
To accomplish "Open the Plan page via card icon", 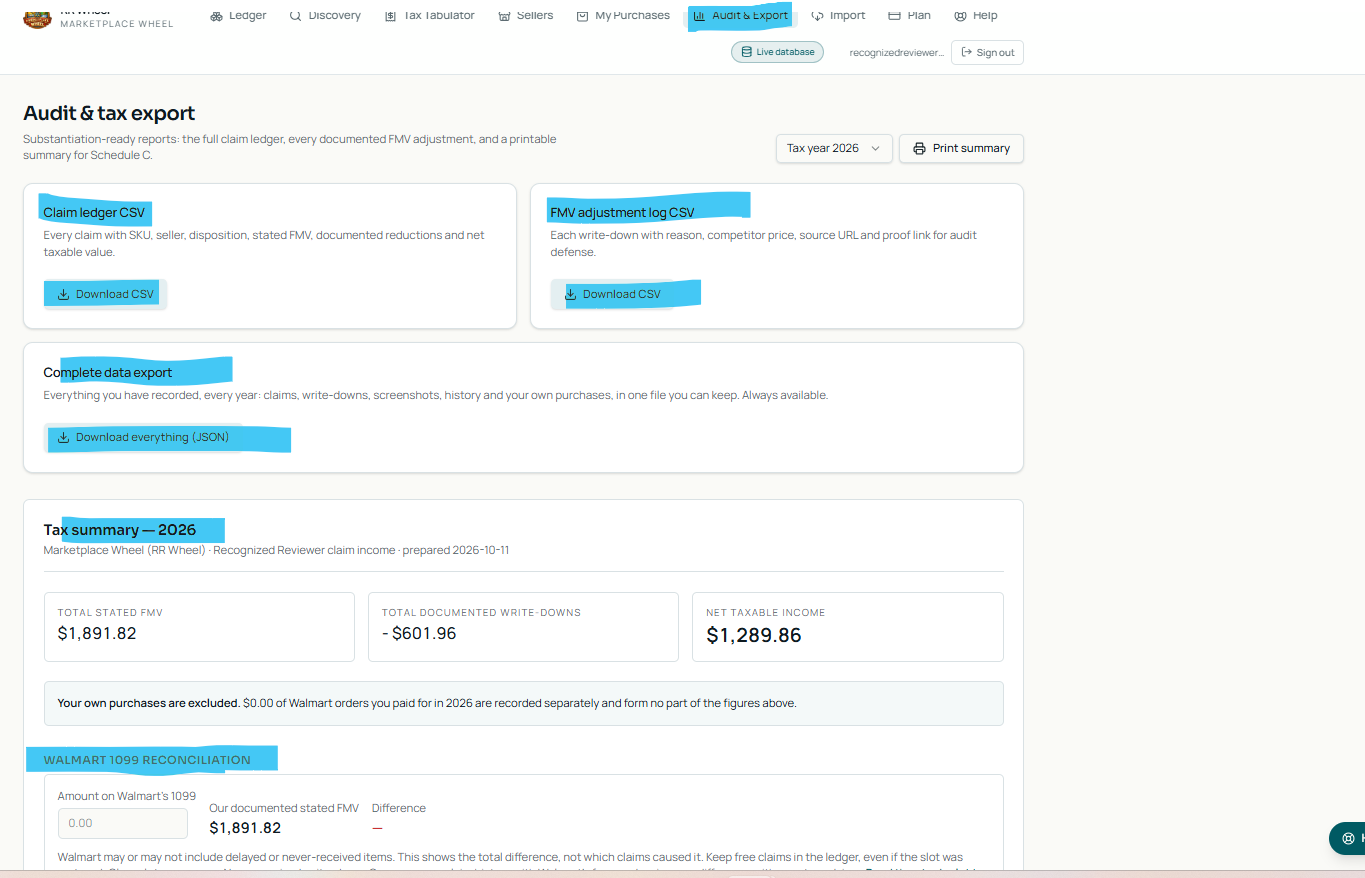I will (x=894, y=16).
